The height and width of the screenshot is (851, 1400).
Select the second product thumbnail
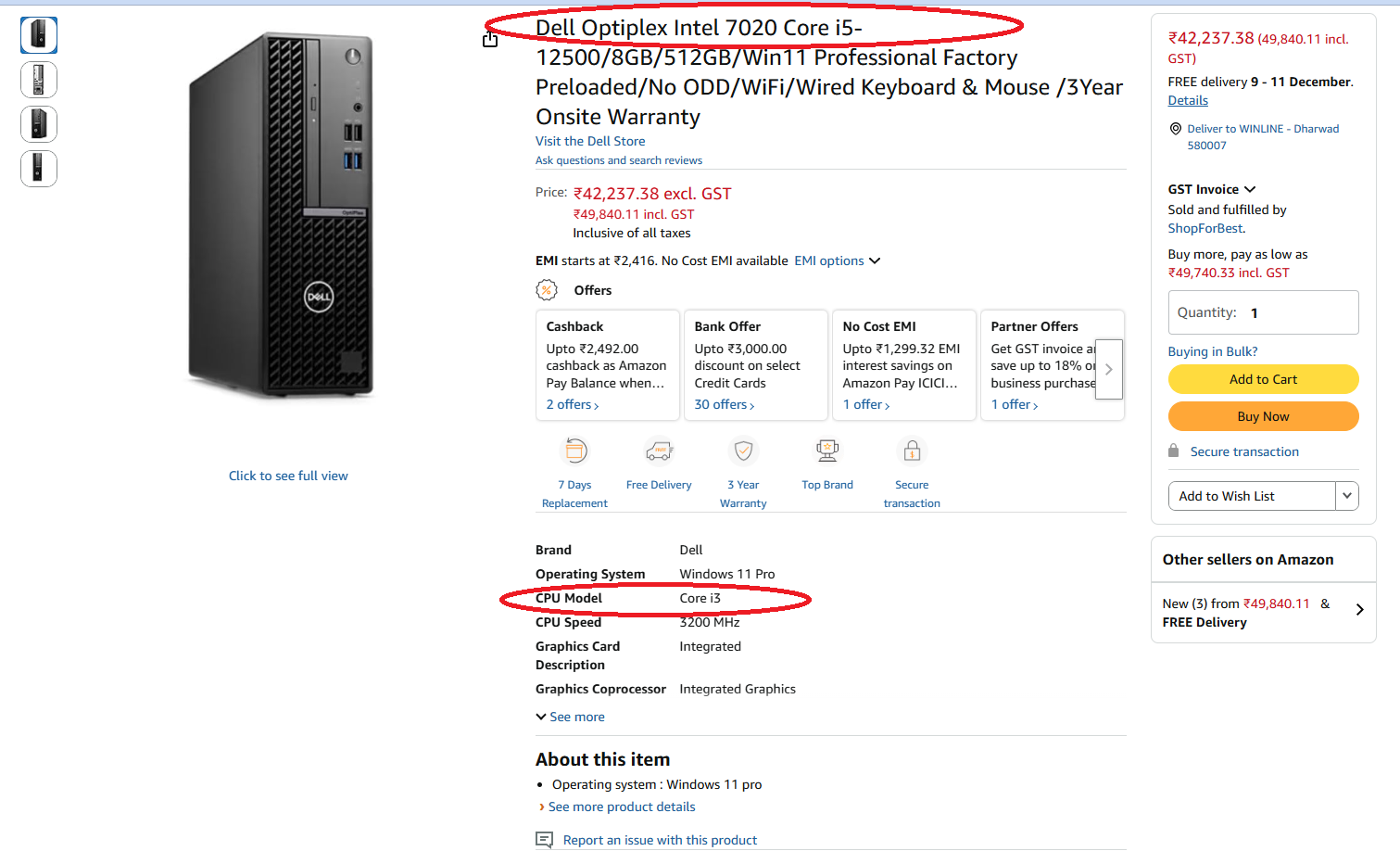pos(38,80)
